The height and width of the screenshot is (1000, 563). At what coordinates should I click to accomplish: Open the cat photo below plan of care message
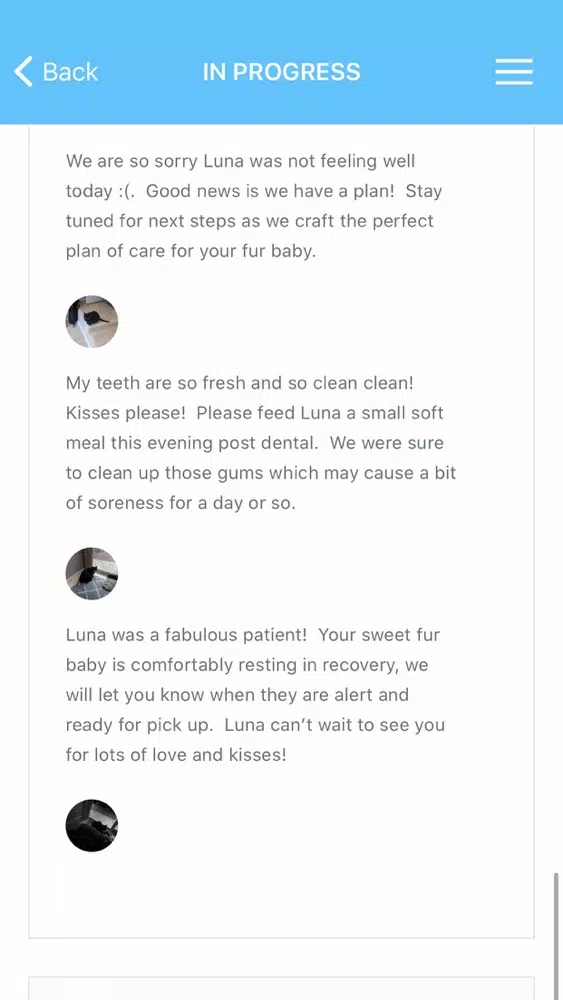pos(92,321)
